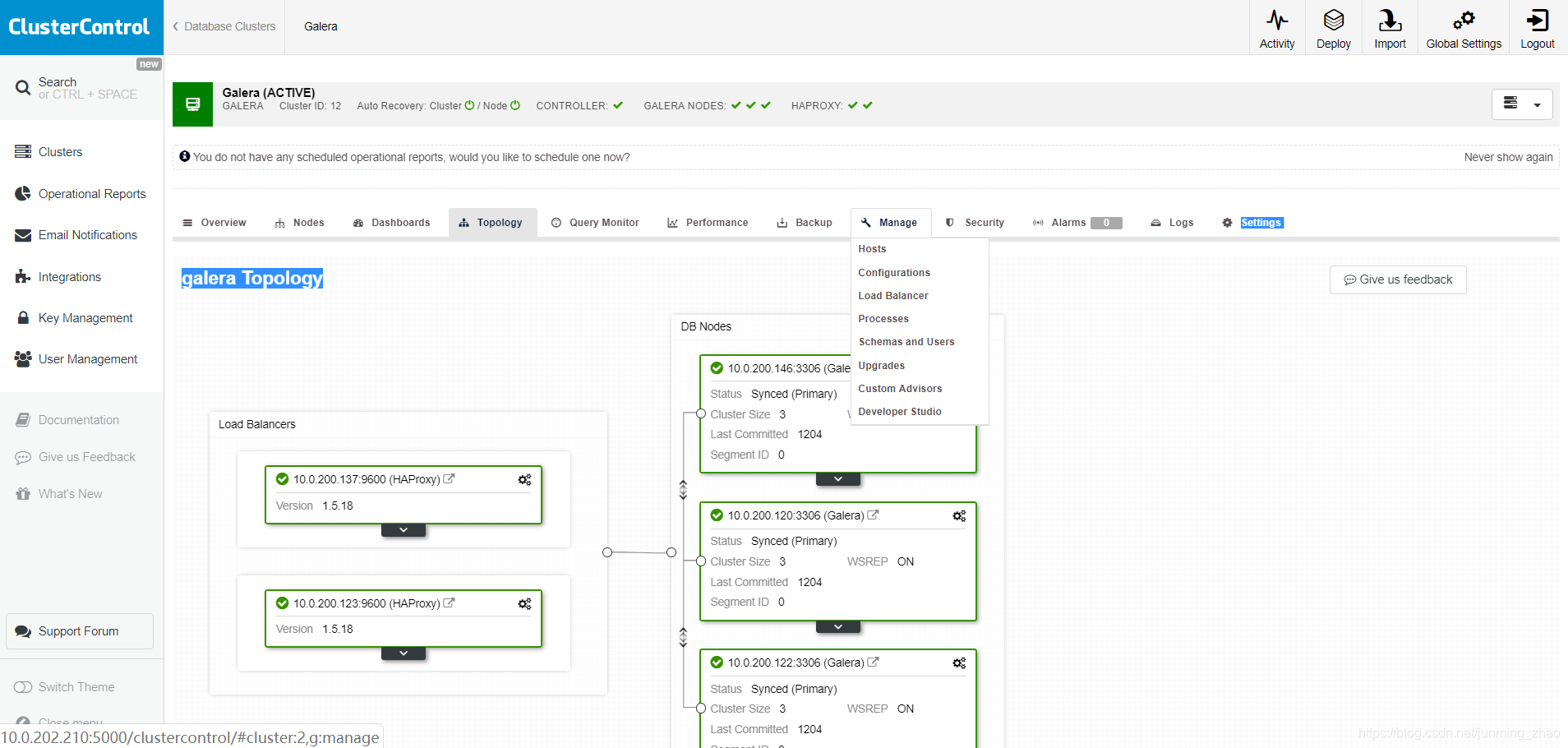This screenshot has width=1568, height=748.
Task: Select Processes in Manage menu
Action: pyautogui.click(x=883, y=319)
